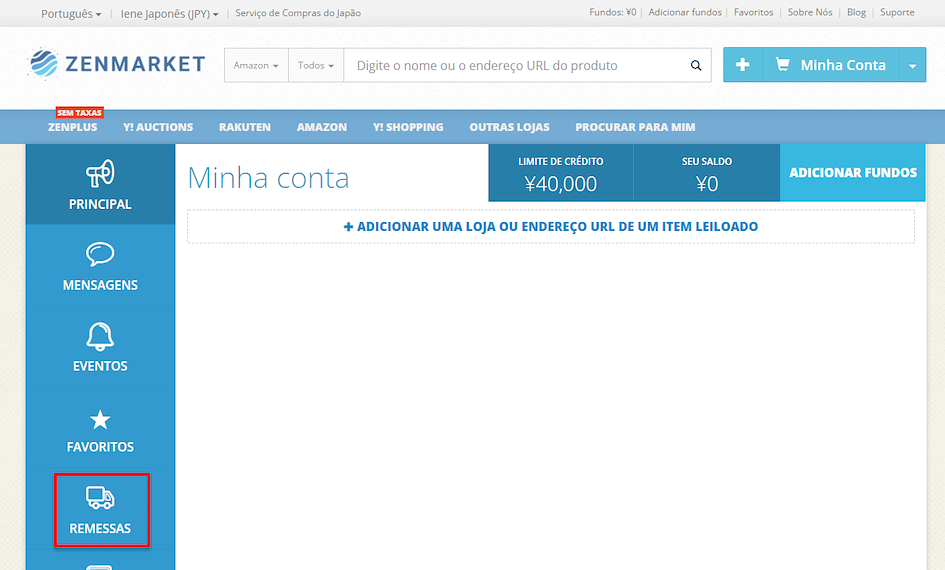945x570 pixels.
Task: Open Mensagens in the sidebar
Action: coord(100,266)
